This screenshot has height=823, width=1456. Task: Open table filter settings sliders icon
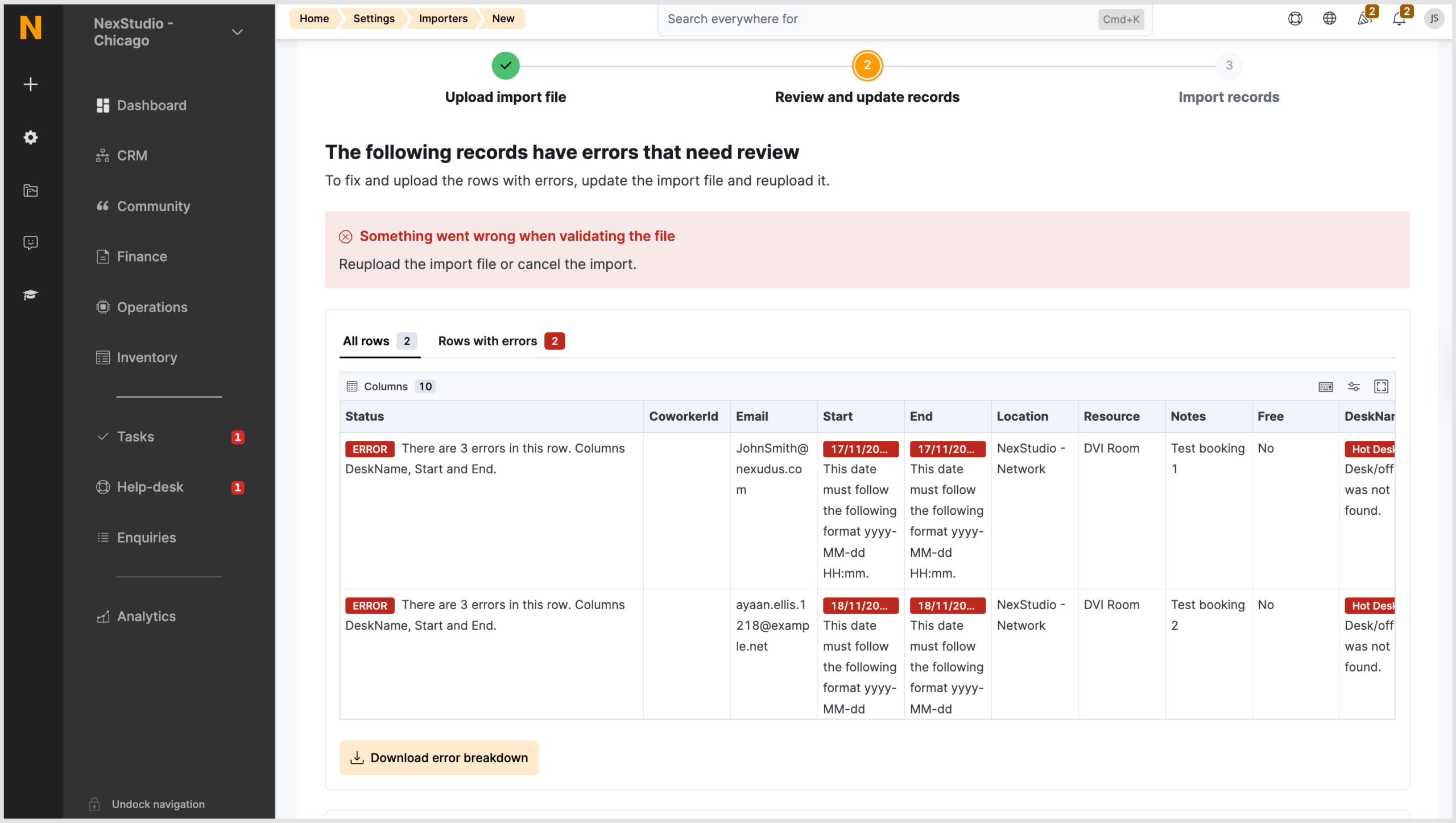coord(1354,386)
